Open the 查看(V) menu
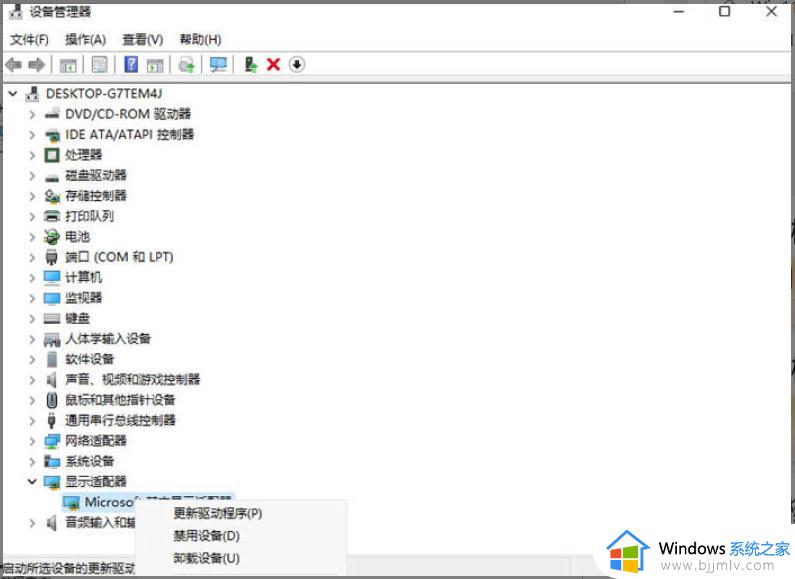 point(142,40)
